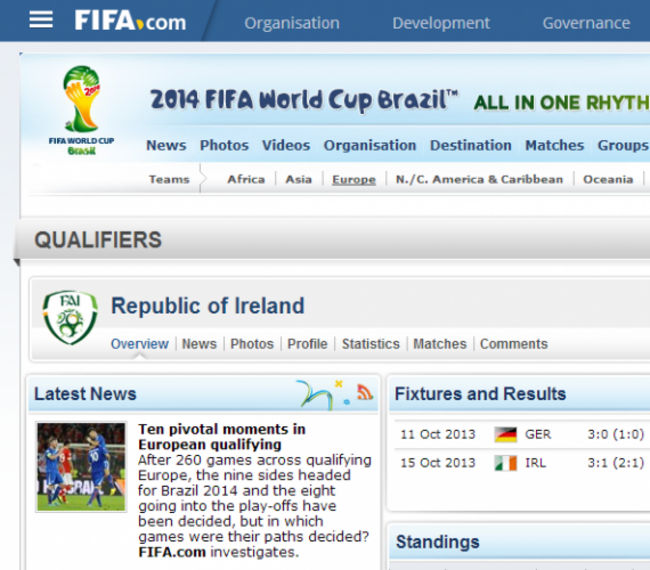Switch to the Profile tab
This screenshot has height=570, width=650.
tap(307, 344)
